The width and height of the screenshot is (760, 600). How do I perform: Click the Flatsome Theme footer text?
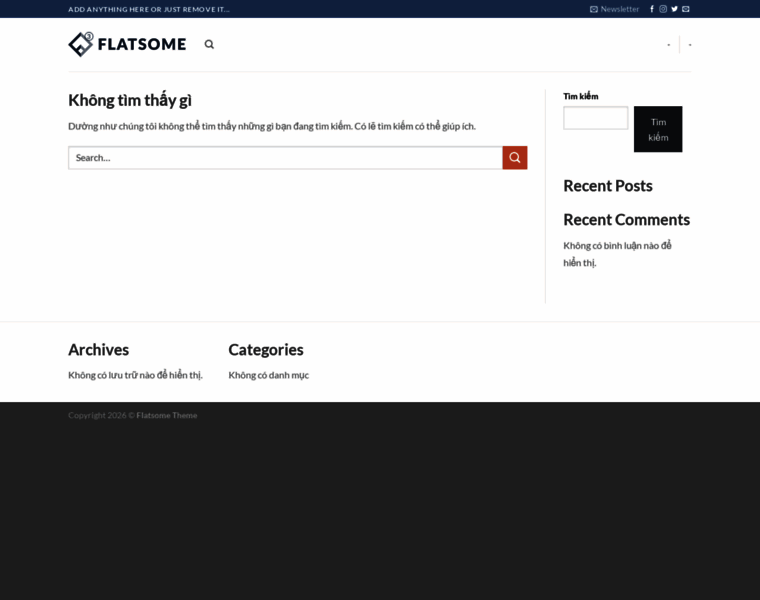pyautogui.click(x=167, y=415)
